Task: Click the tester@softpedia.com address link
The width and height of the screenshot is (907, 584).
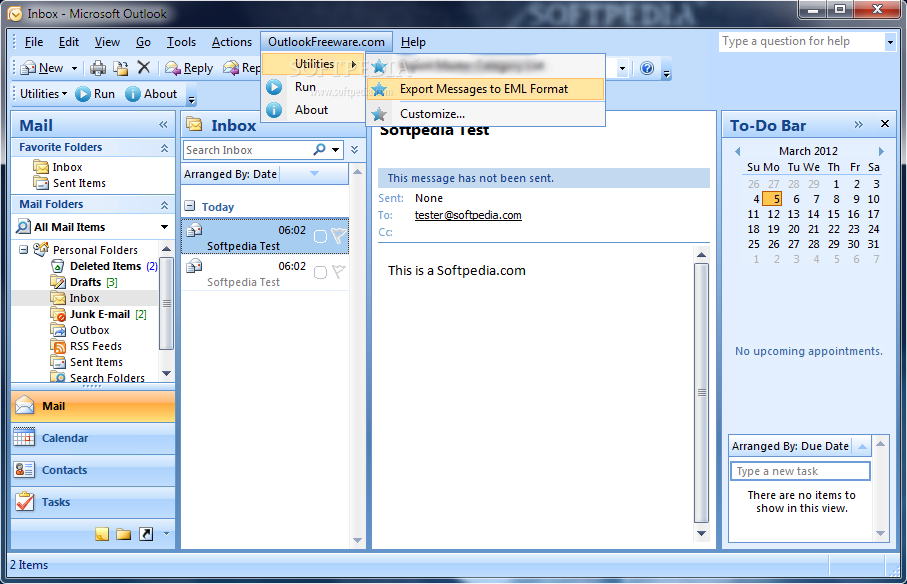Action: [468, 215]
